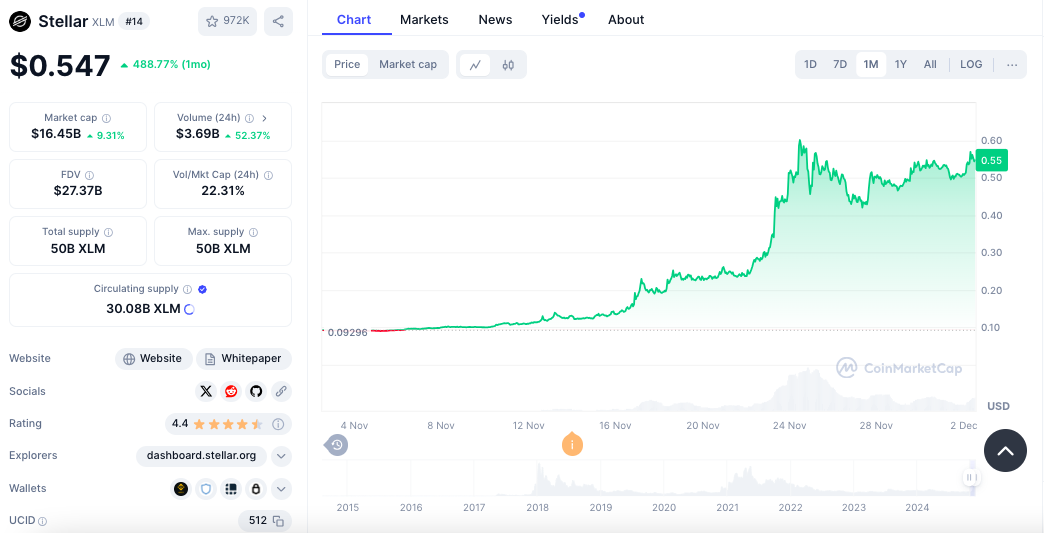
Task: Click the #14 rank badge
Action: click(134, 21)
